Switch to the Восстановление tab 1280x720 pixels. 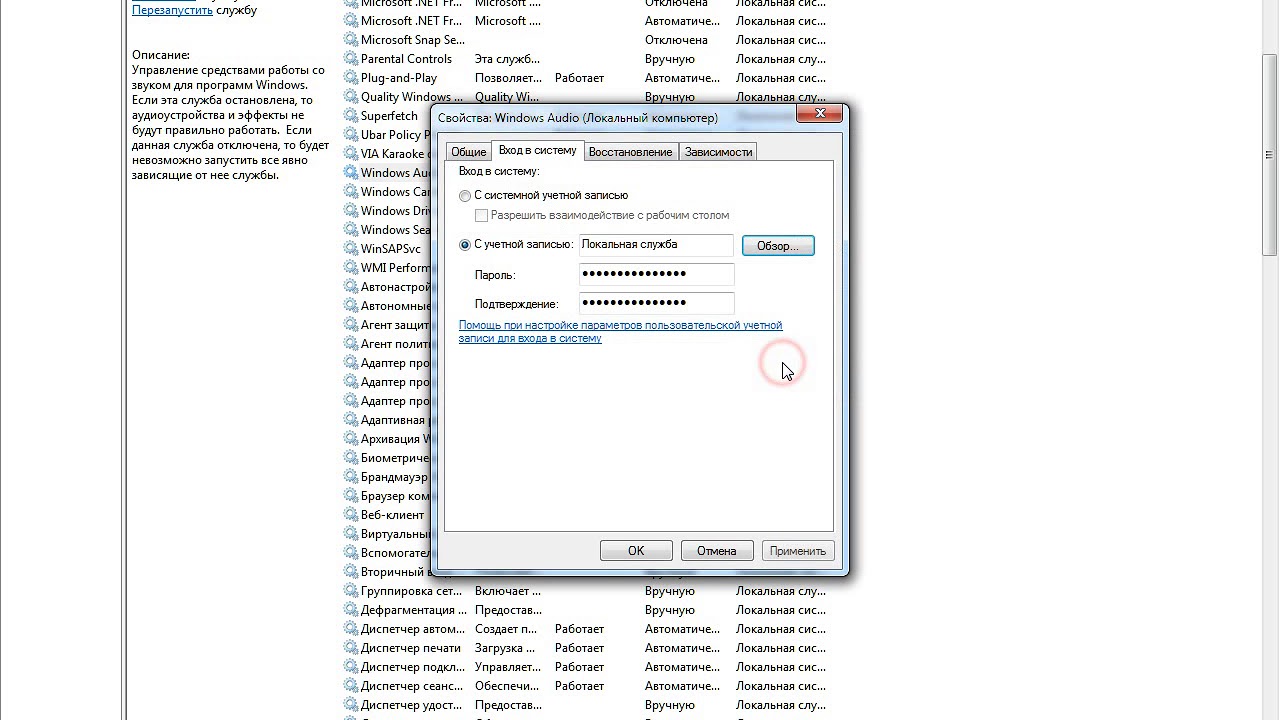pos(630,152)
